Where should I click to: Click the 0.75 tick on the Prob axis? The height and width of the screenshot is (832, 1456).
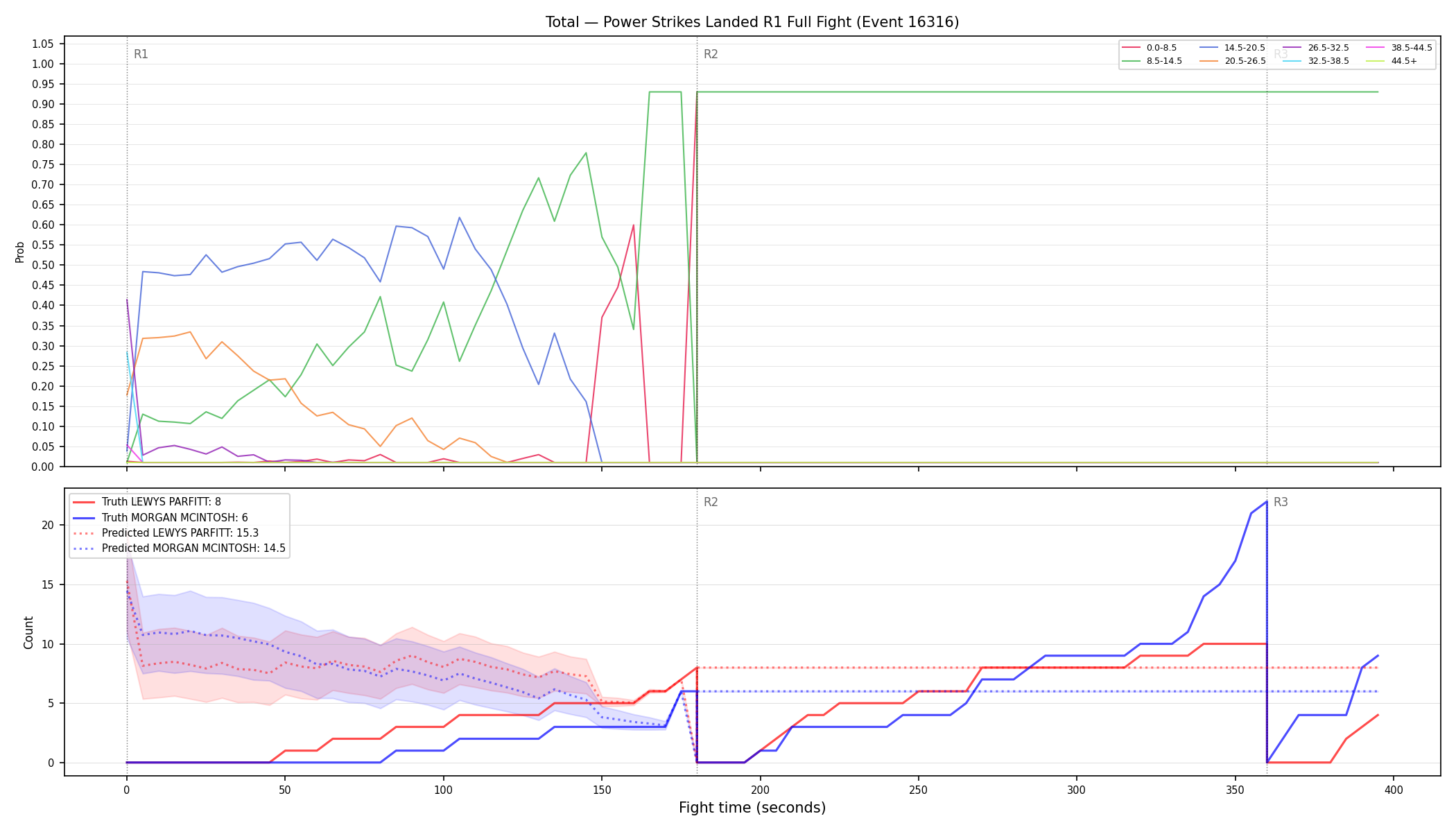click(x=42, y=164)
